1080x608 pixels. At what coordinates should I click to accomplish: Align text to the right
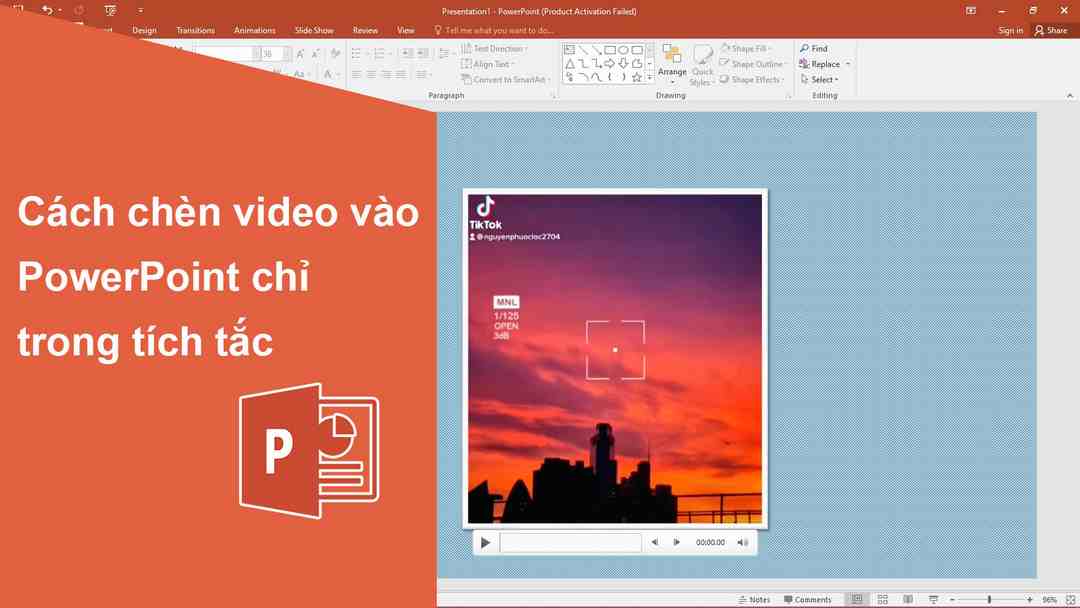386,74
